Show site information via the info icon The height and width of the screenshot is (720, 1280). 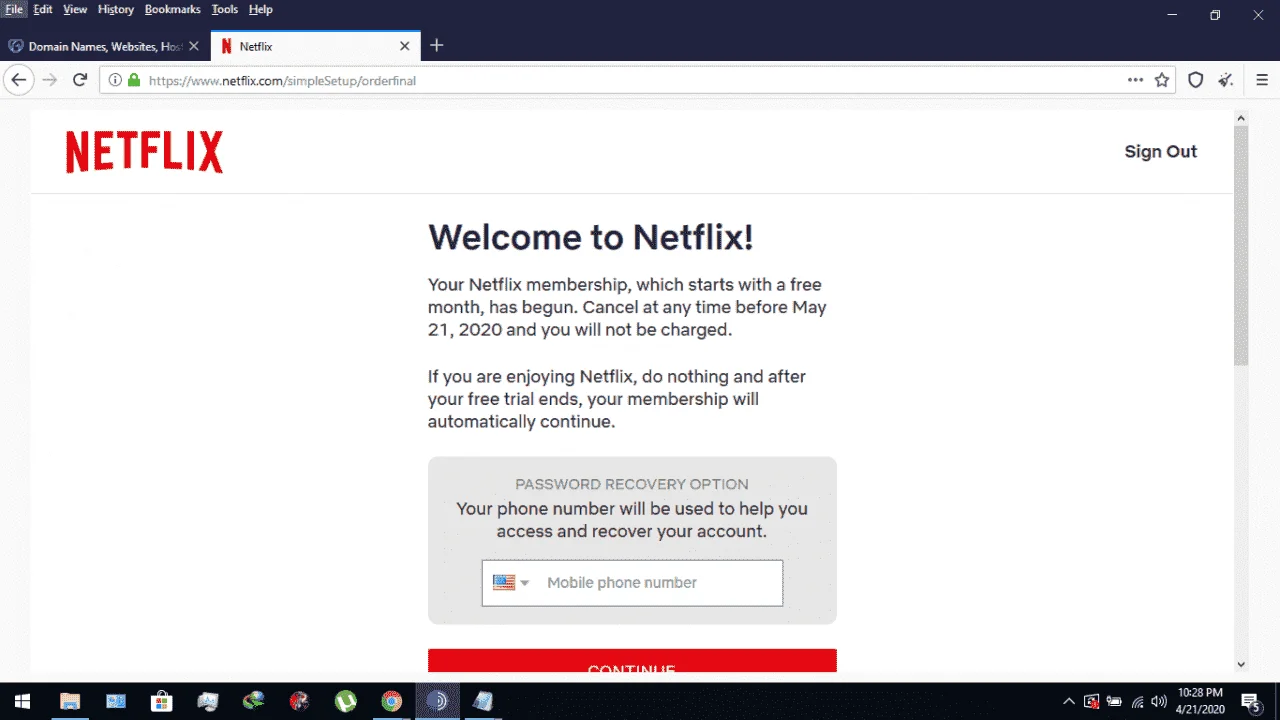(115, 80)
